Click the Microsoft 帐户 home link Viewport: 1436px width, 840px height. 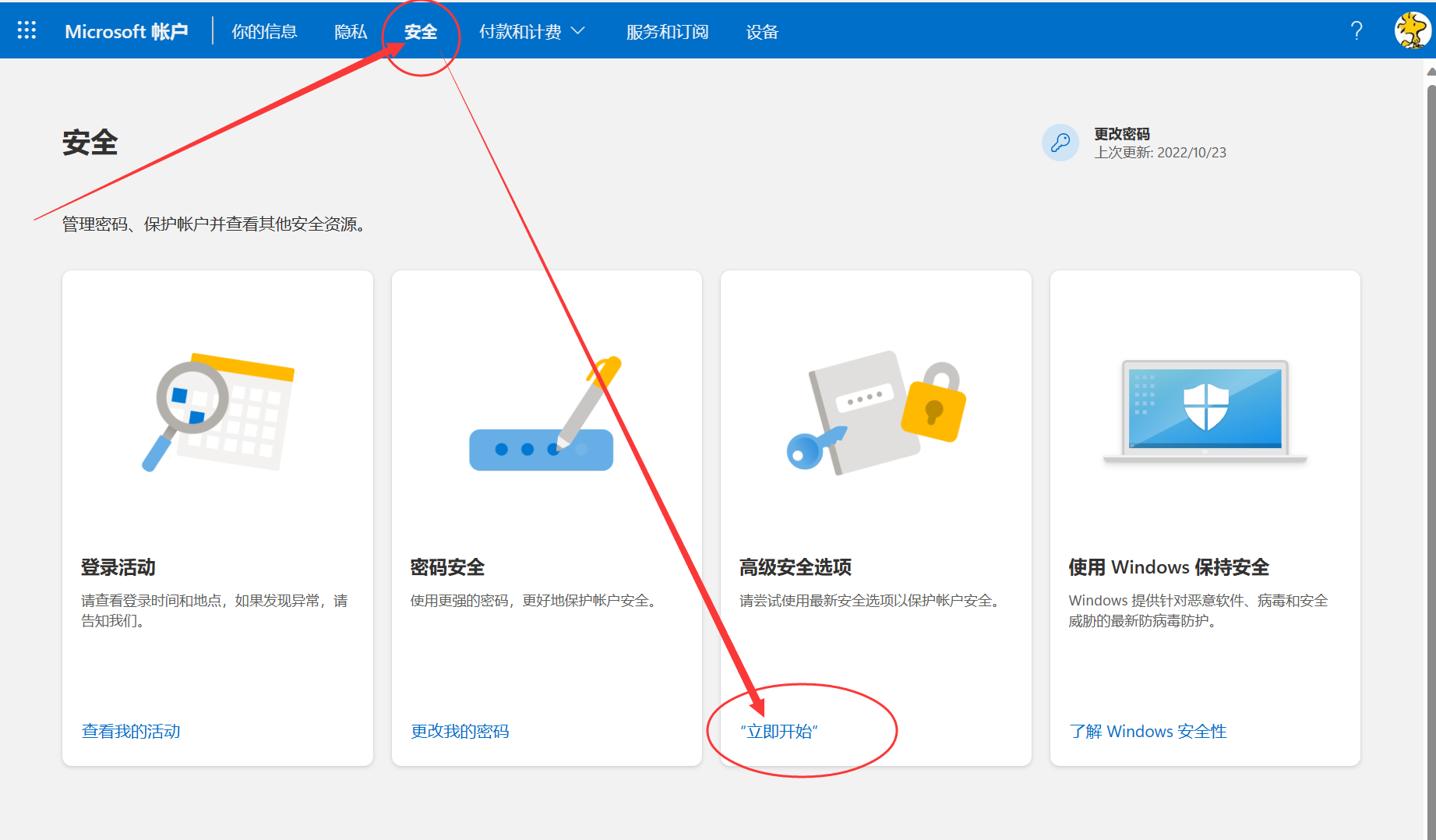[x=126, y=31]
